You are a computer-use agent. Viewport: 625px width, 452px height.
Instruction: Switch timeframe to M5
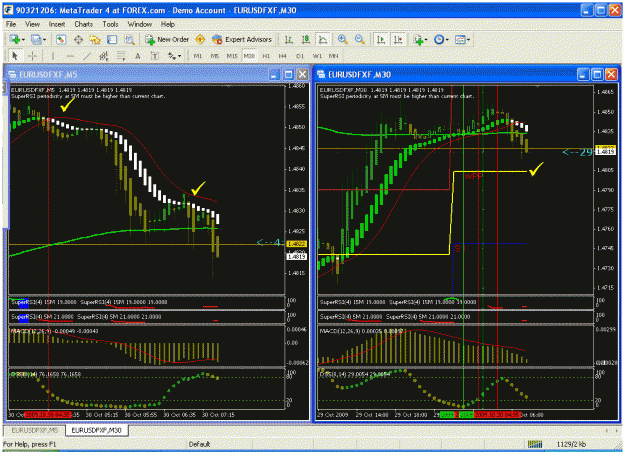pyautogui.click(x=215, y=56)
